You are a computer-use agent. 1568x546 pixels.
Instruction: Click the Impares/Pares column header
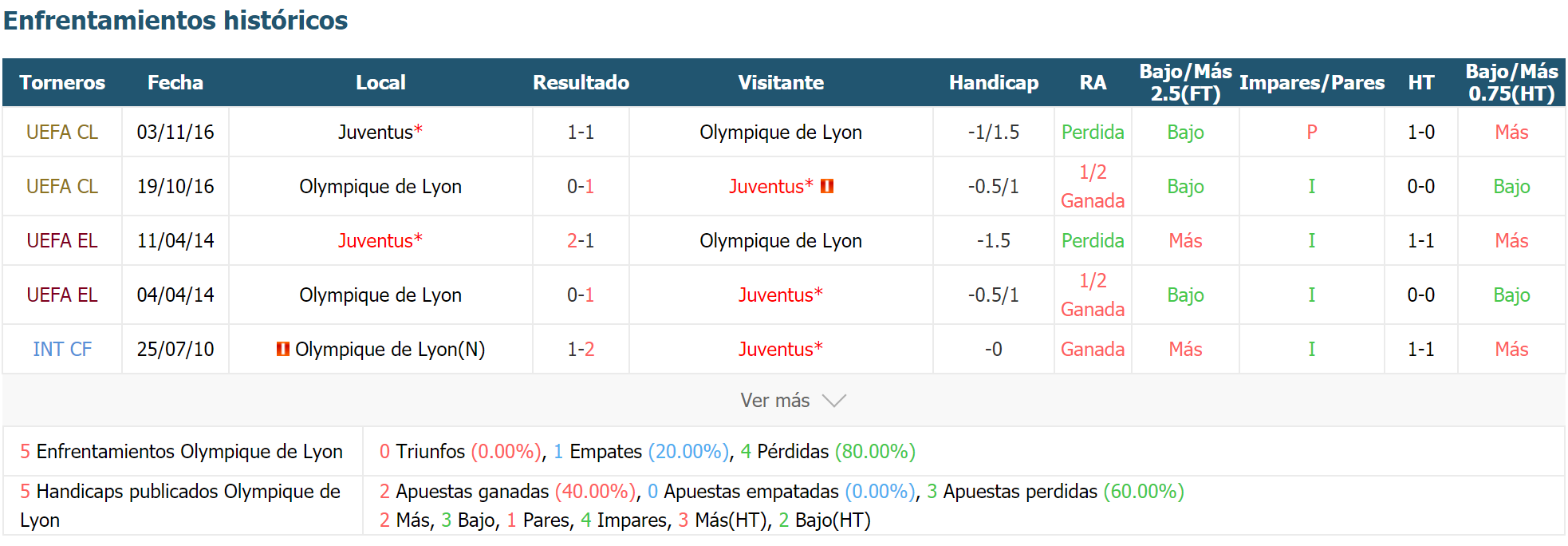tap(1312, 82)
